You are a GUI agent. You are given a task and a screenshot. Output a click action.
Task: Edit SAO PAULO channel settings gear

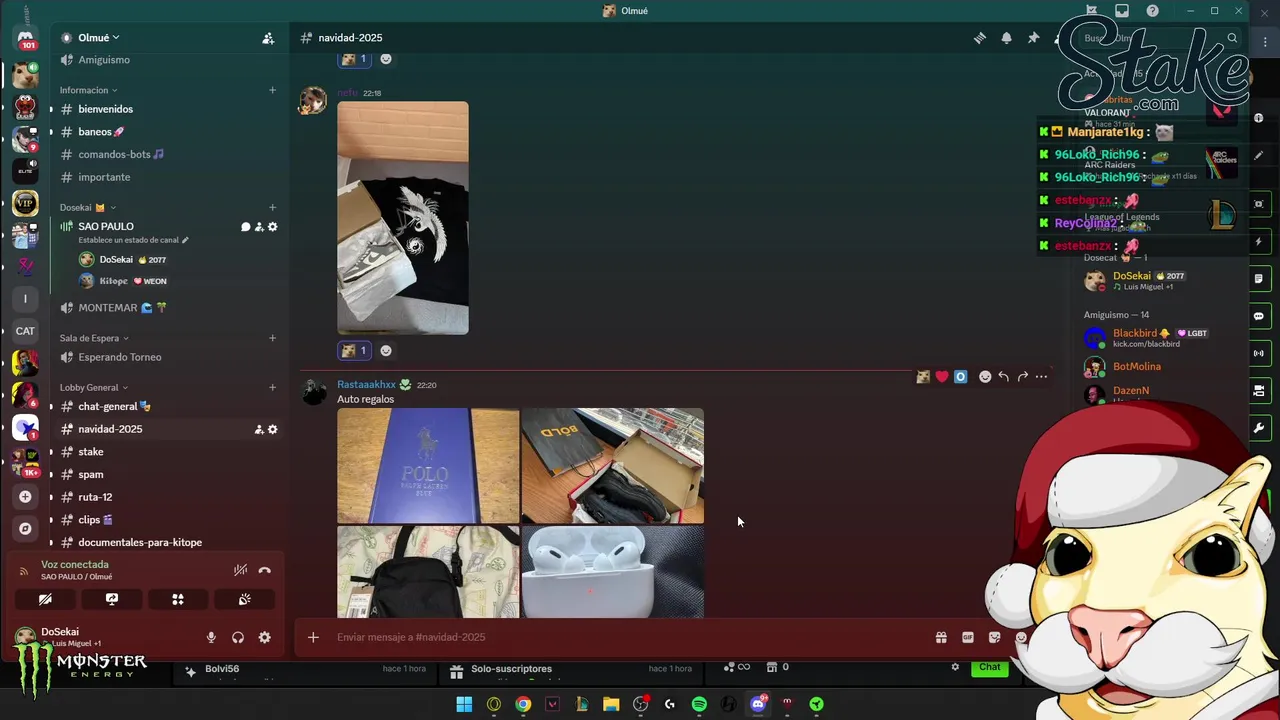pos(272,227)
